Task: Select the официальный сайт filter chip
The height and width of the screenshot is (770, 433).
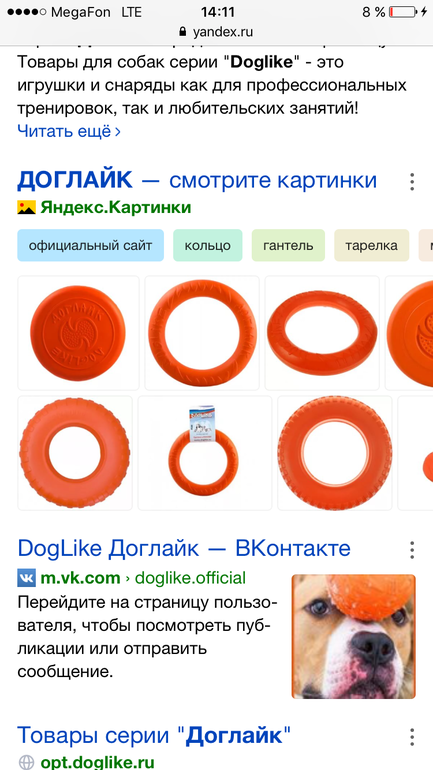Action: coord(90,245)
